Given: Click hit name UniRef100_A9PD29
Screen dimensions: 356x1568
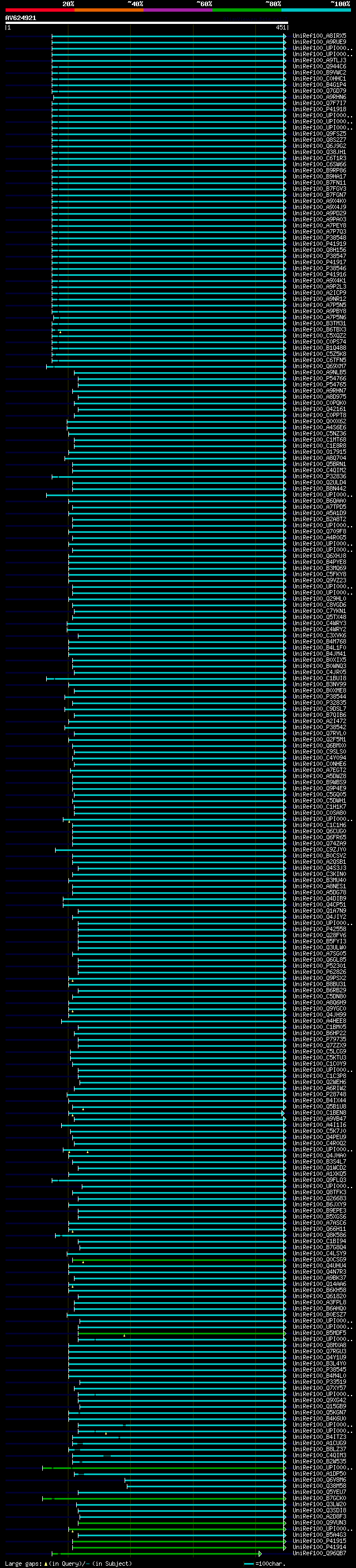Looking at the screenshot, I should click(319, 213).
